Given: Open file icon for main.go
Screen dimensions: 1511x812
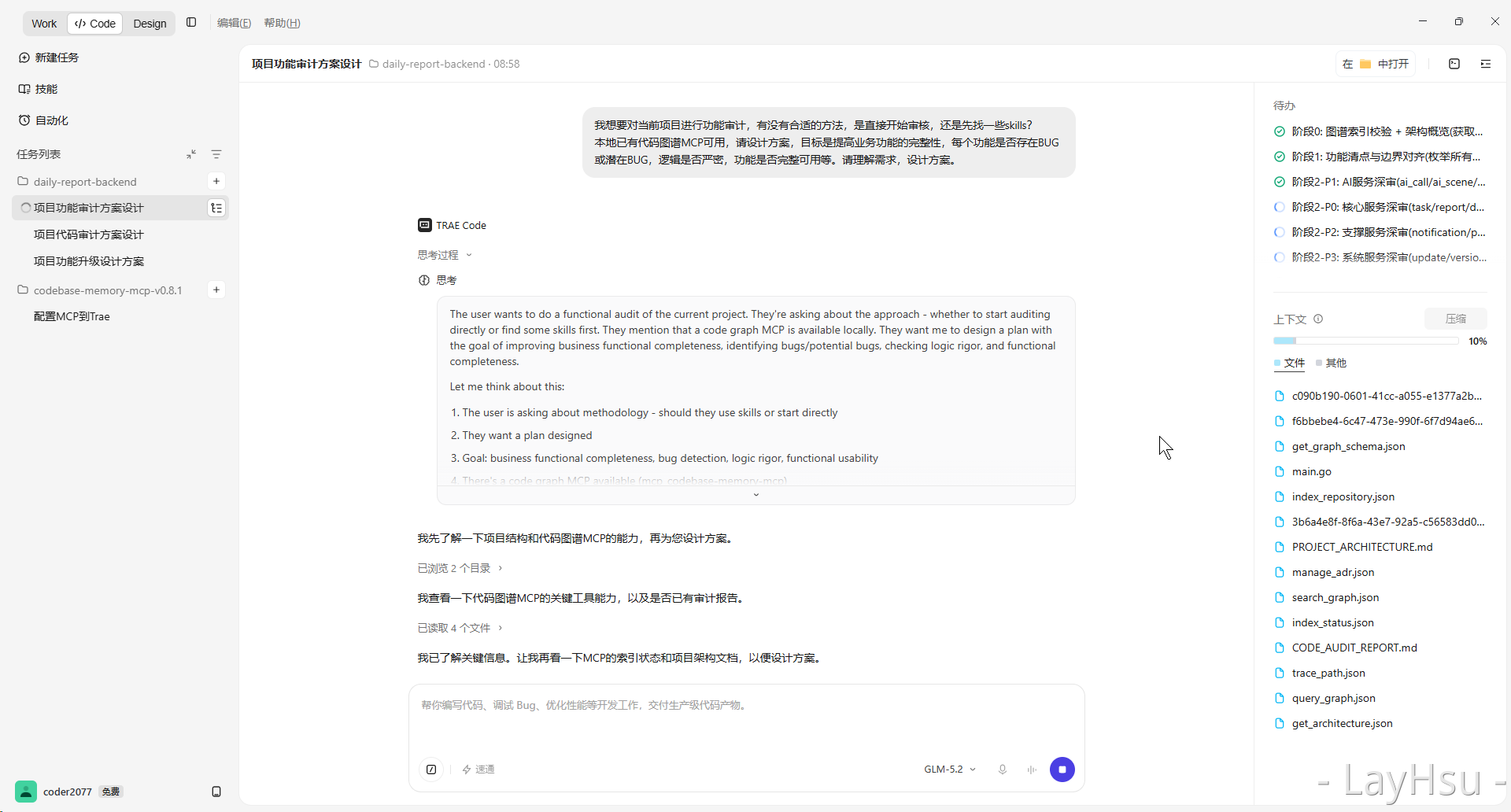Looking at the screenshot, I should (x=1280, y=471).
